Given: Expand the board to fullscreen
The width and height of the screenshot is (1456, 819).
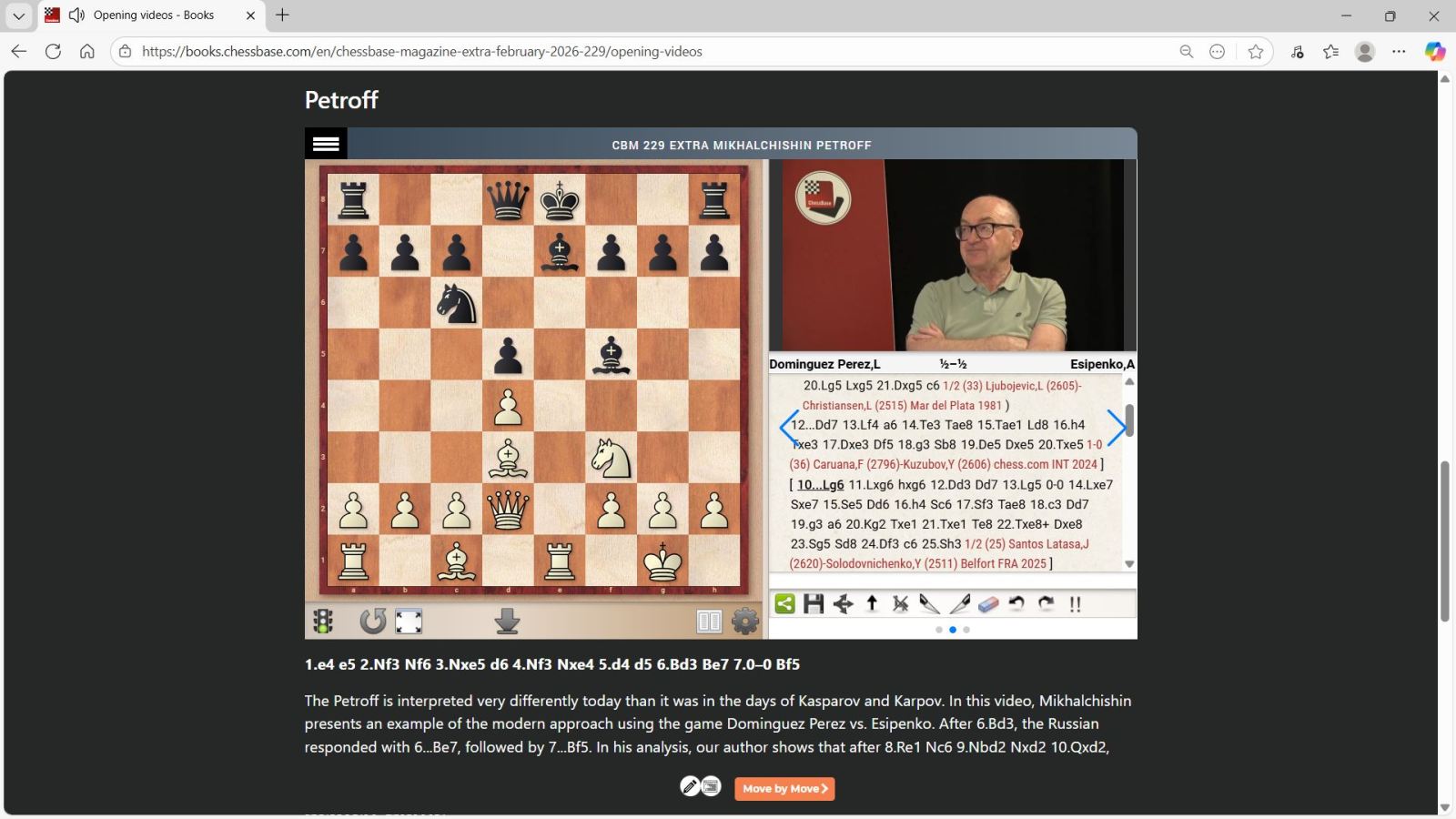Looking at the screenshot, I should tap(409, 622).
